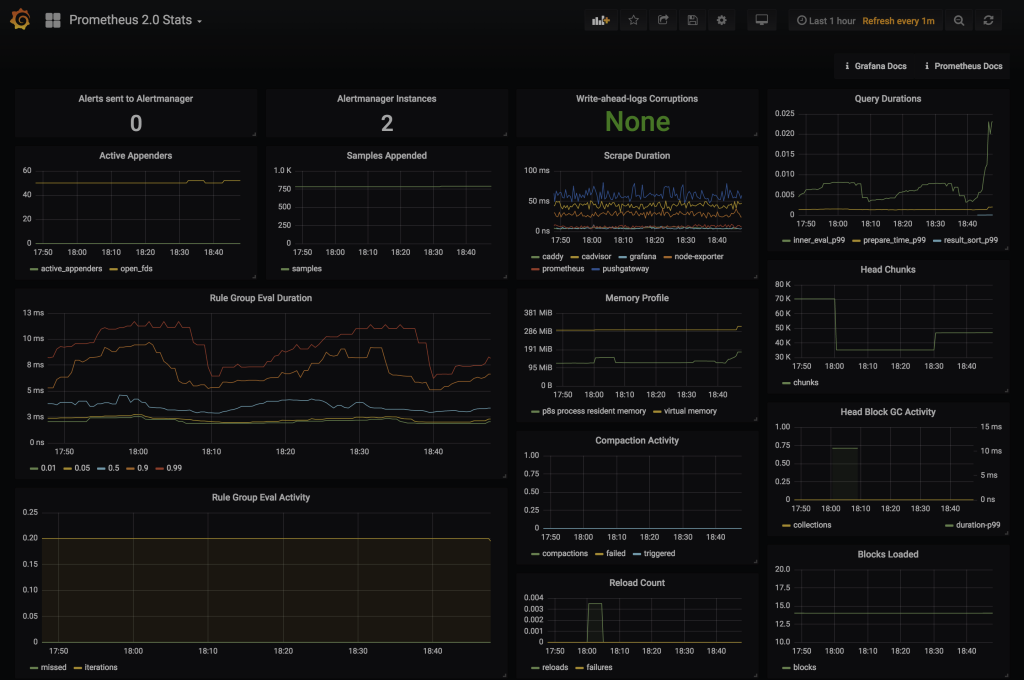Viewport: 1024px width, 680px height.
Task: Toggle the p8s process resident memory series
Action: pyautogui.click(x=594, y=411)
